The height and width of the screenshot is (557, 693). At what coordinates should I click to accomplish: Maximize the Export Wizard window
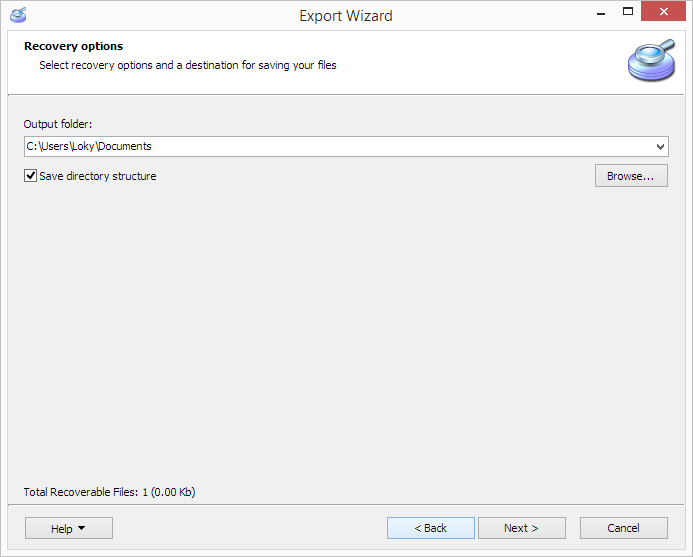(628, 12)
